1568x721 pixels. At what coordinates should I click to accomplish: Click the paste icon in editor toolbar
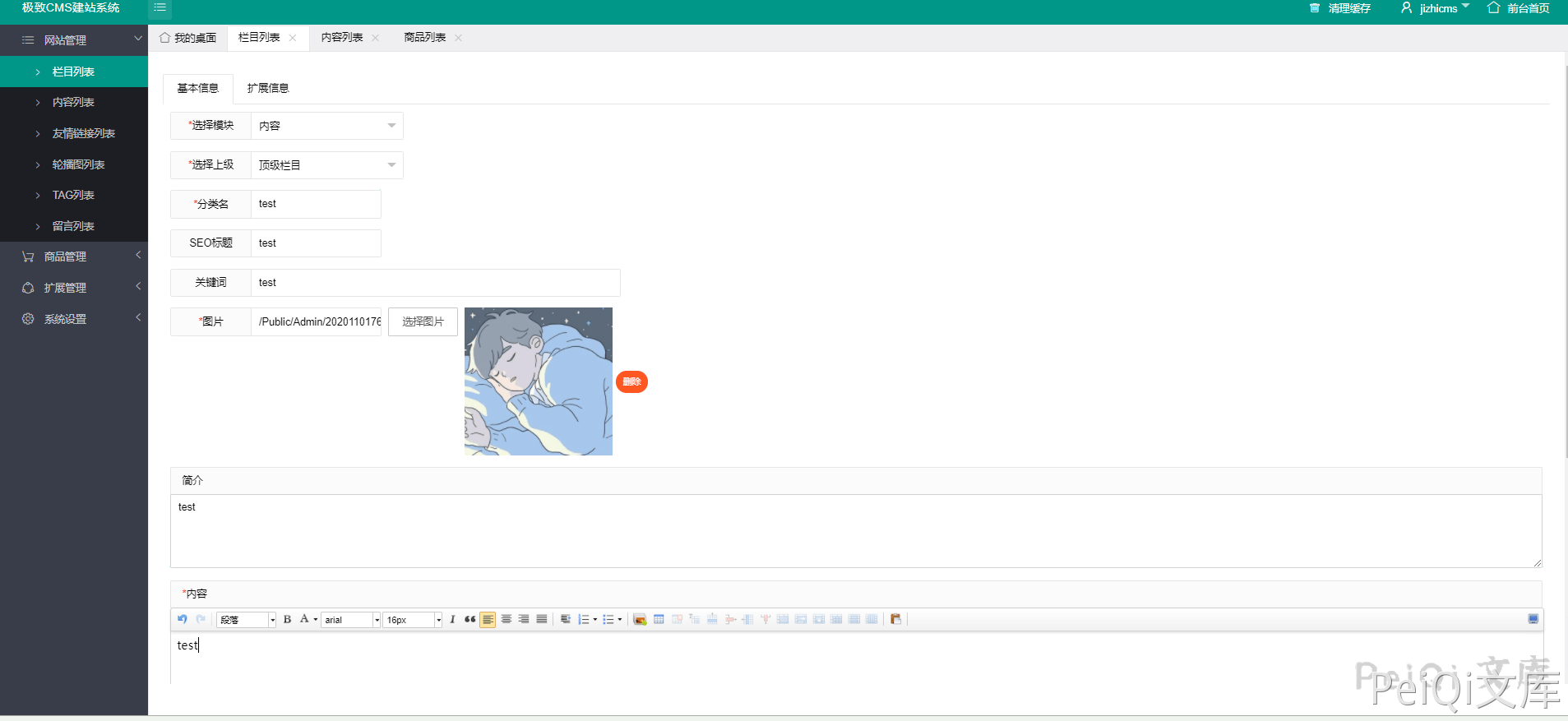(x=895, y=619)
